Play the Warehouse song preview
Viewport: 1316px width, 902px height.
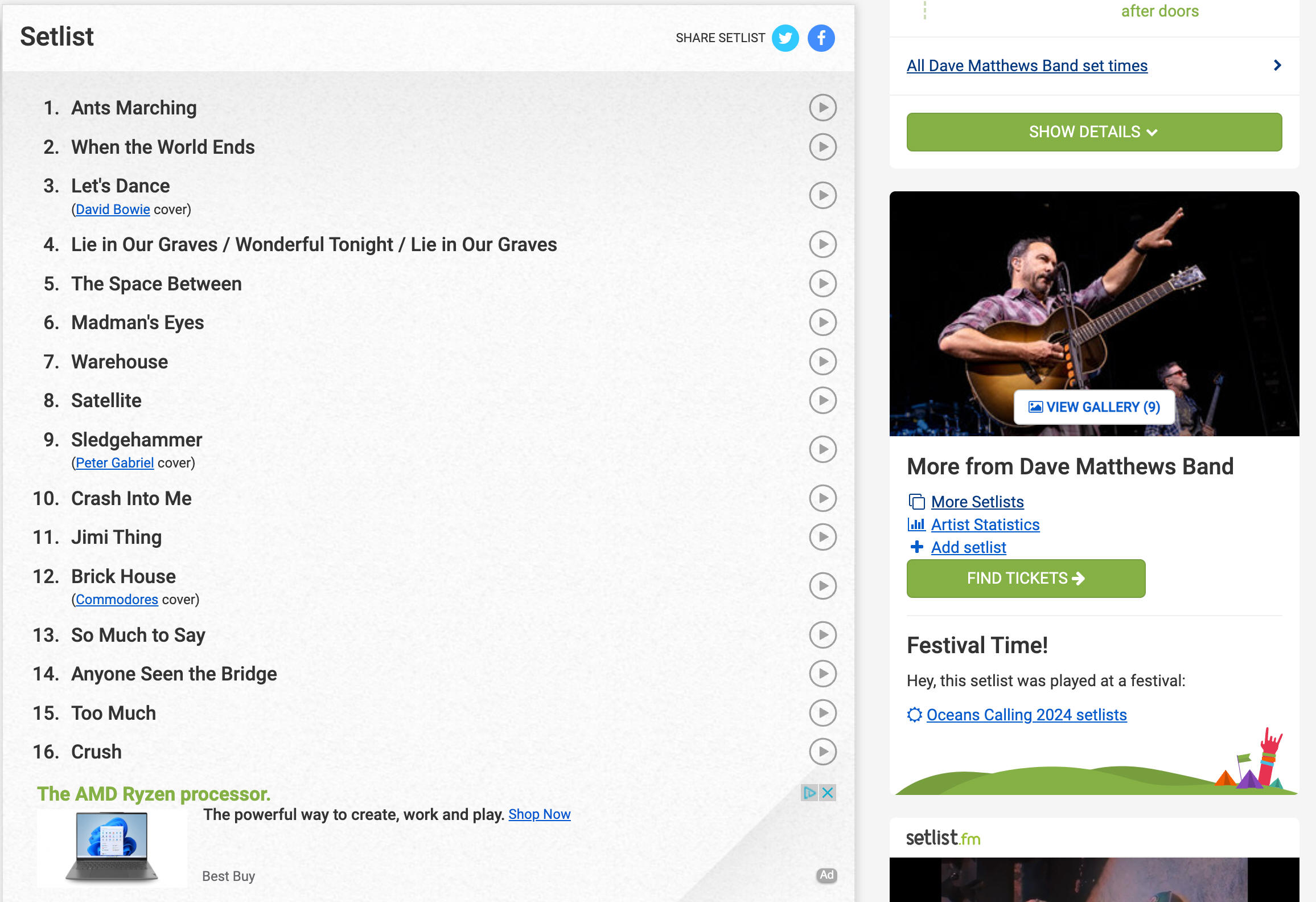pyautogui.click(x=822, y=362)
